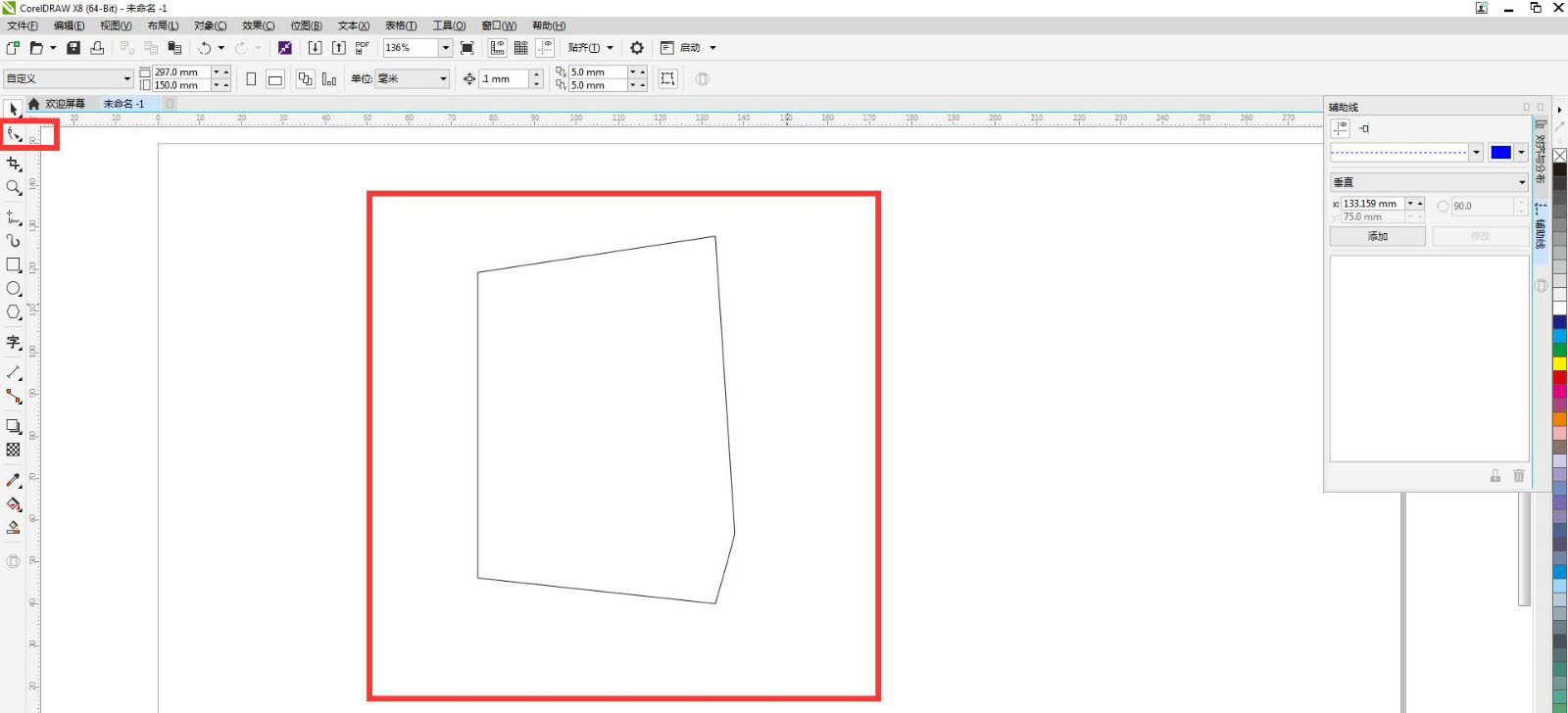Activate the Zoom magnifier tool
The width and height of the screenshot is (1568, 713).
[14, 187]
